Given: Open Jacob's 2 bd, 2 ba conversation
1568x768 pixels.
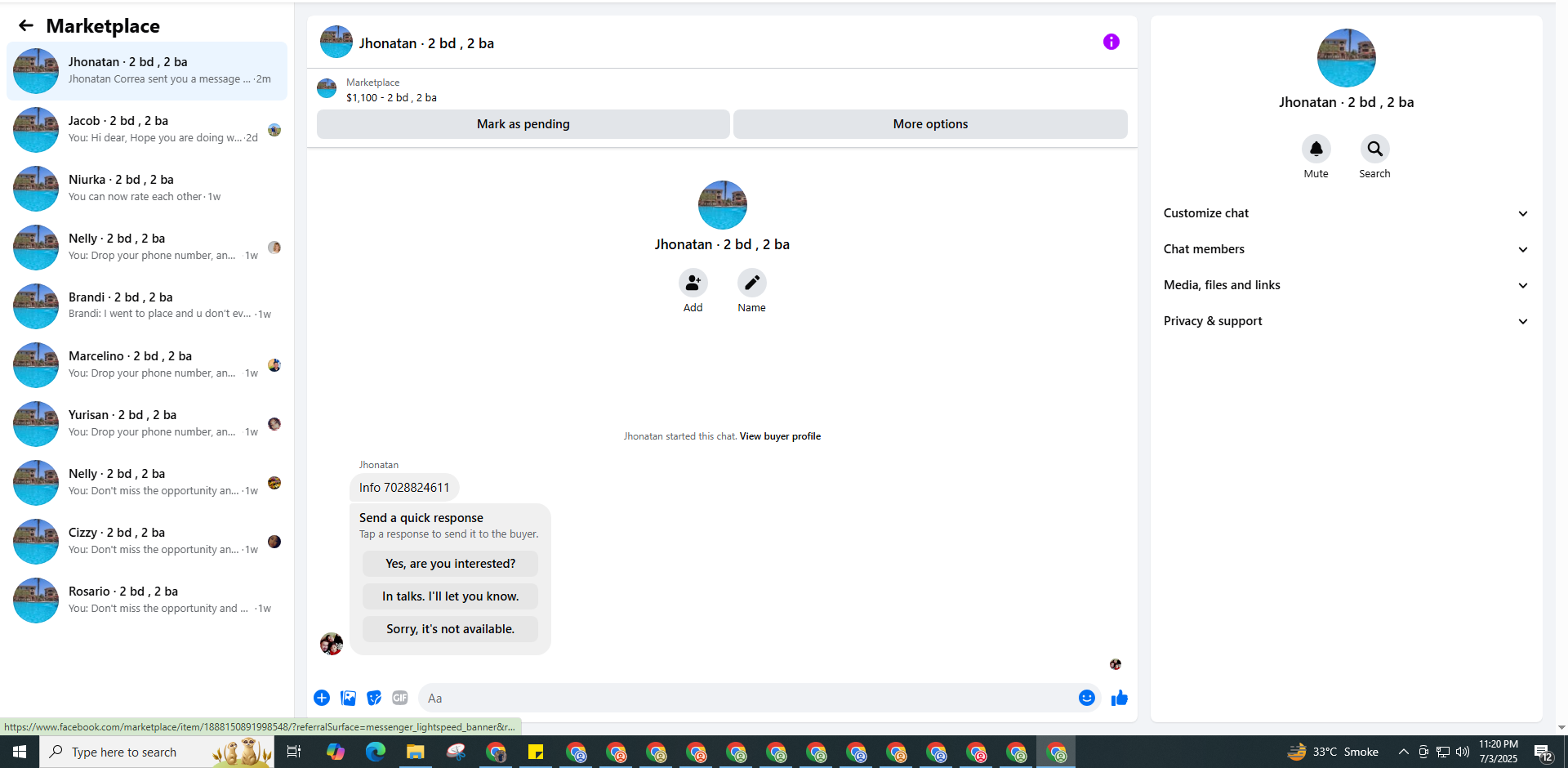Looking at the screenshot, I should pyautogui.click(x=147, y=130).
